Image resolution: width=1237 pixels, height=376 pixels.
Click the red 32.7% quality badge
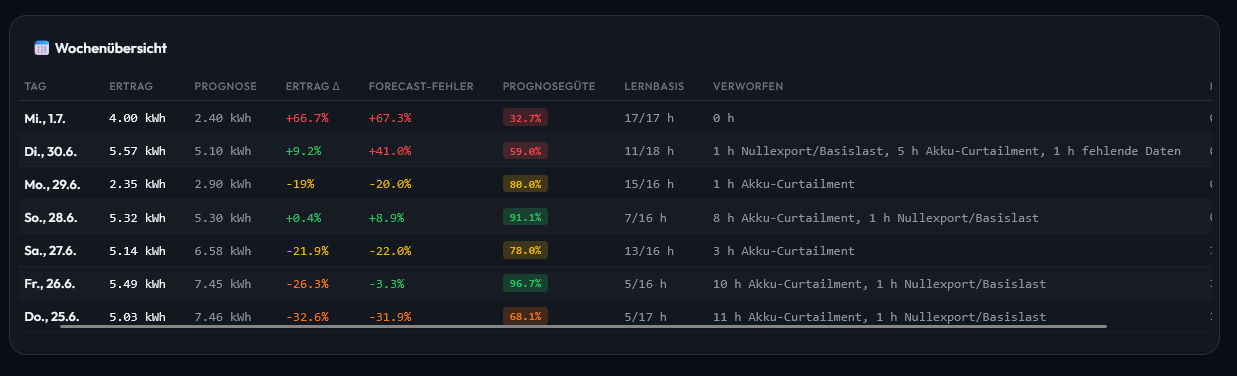[525, 118]
